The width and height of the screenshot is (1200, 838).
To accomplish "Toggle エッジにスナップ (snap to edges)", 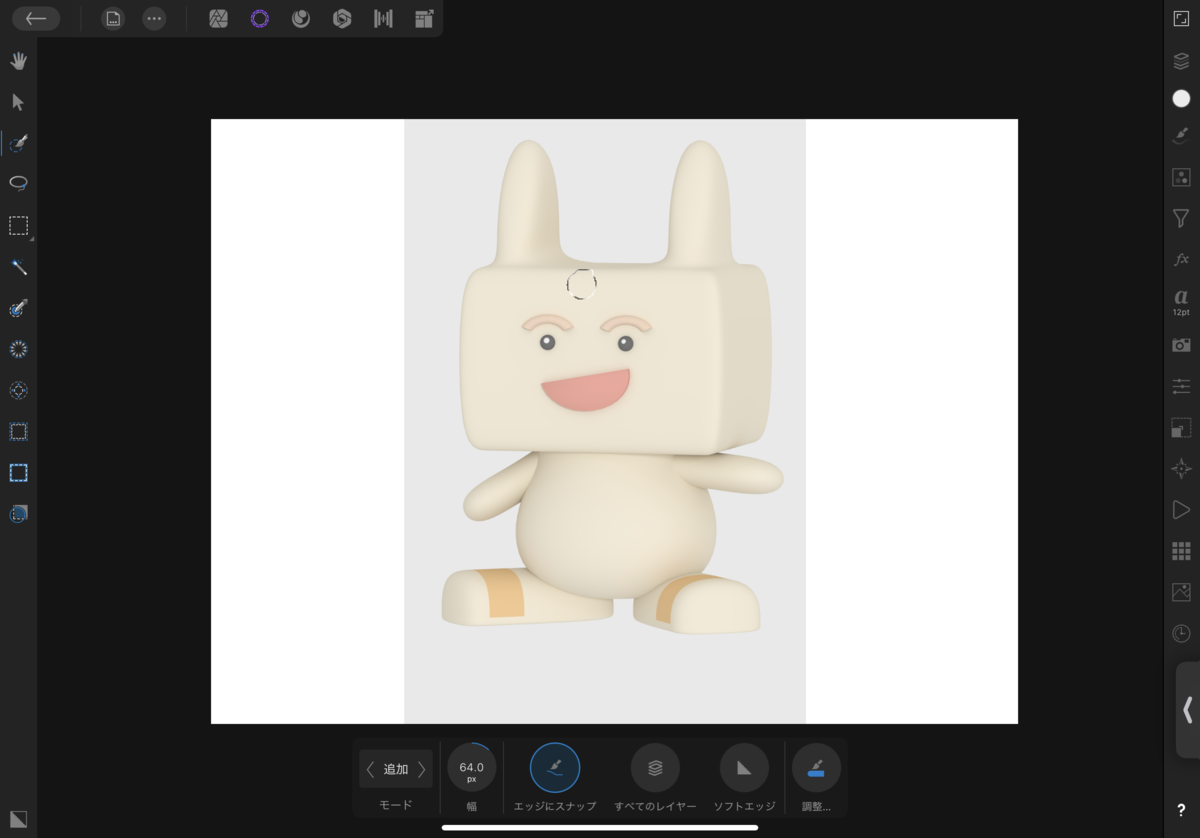I will coord(555,768).
